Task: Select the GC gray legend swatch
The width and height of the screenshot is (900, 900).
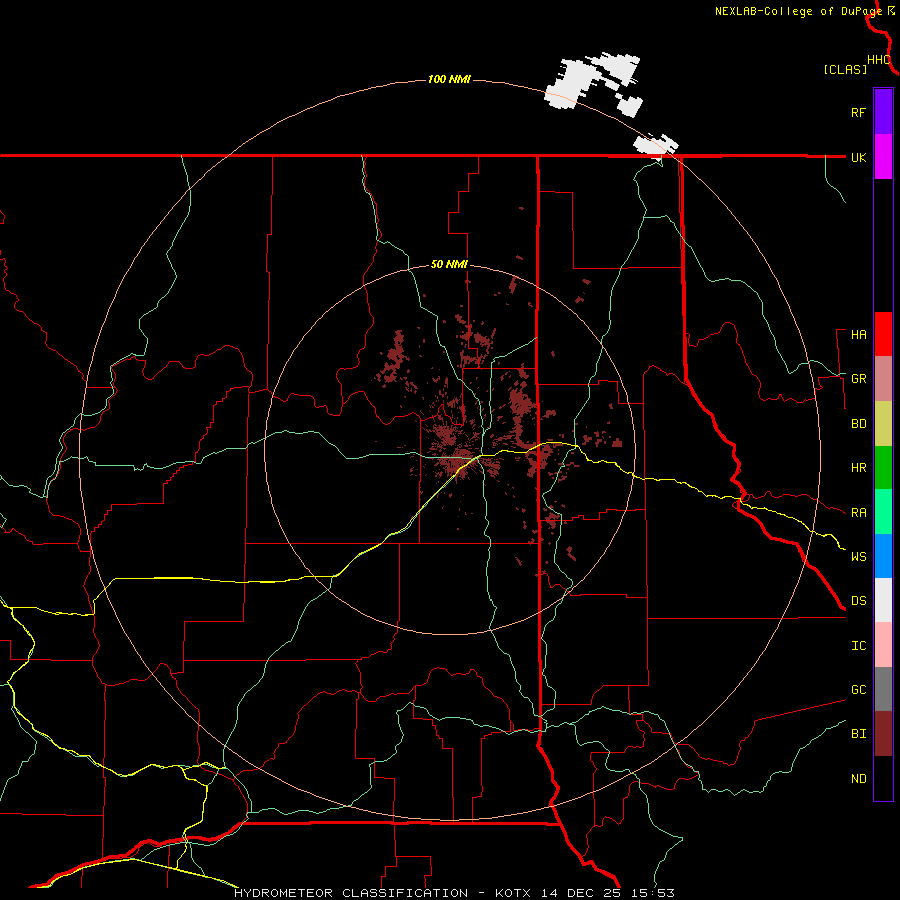Action: point(883,689)
